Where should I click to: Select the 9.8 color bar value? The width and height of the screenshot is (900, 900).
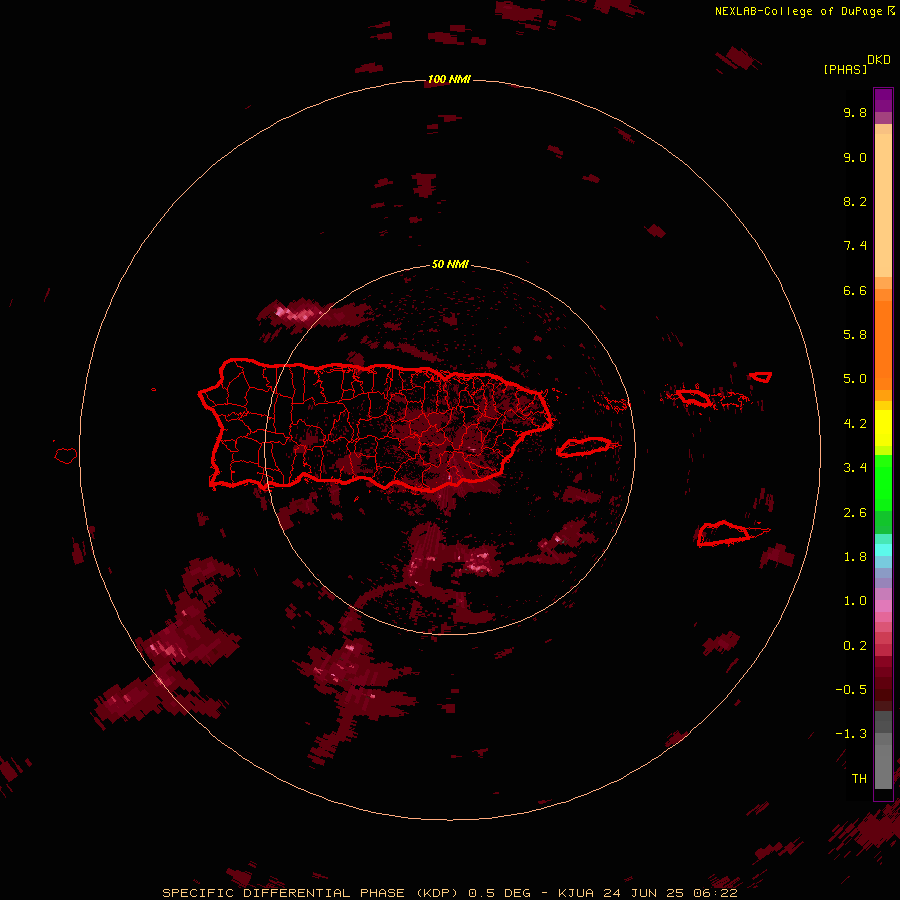tap(855, 112)
